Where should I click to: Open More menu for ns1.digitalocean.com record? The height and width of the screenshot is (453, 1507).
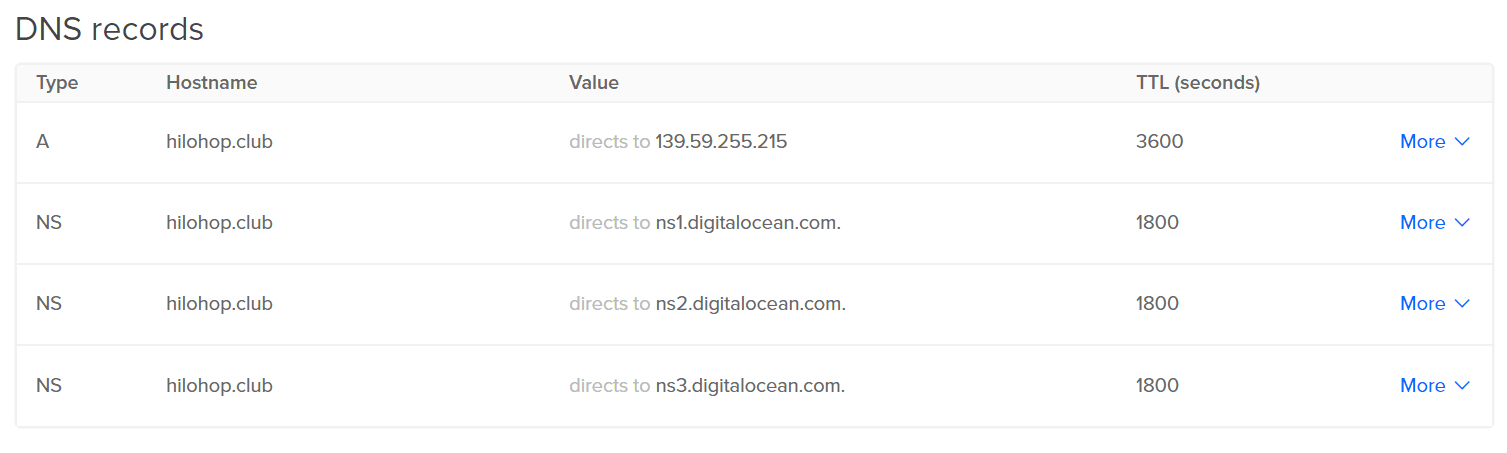click(x=1434, y=223)
